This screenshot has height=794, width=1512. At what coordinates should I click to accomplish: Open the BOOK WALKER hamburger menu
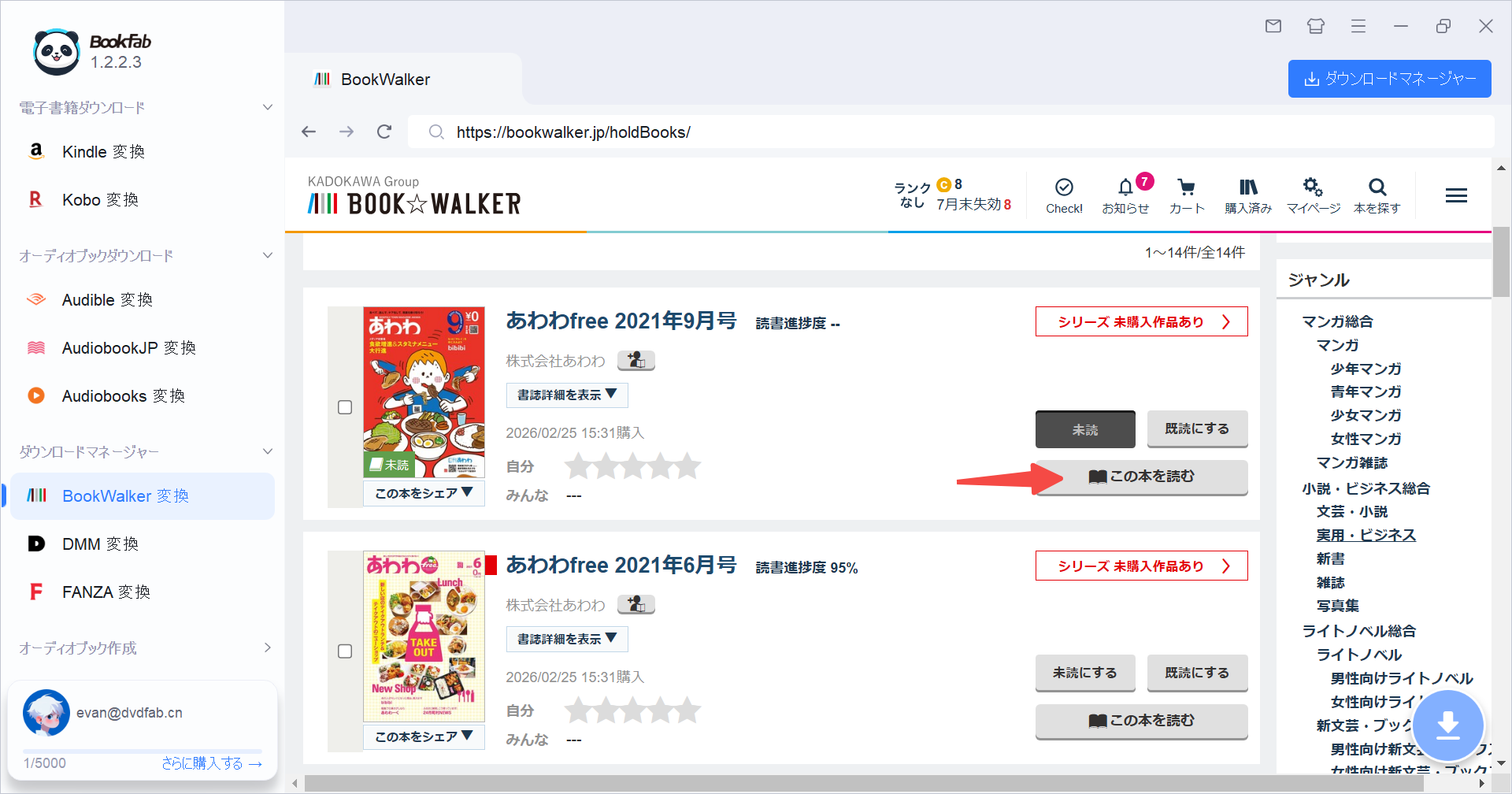click(1456, 195)
